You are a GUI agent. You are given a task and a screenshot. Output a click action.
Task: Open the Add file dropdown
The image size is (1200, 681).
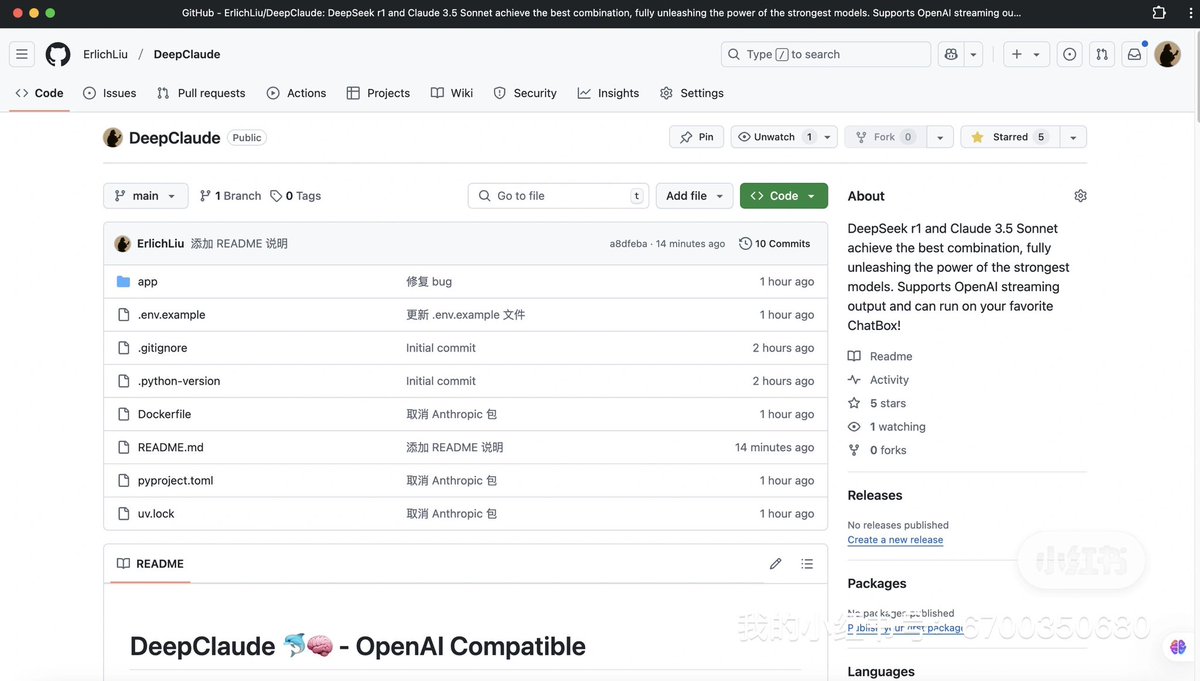[695, 196]
